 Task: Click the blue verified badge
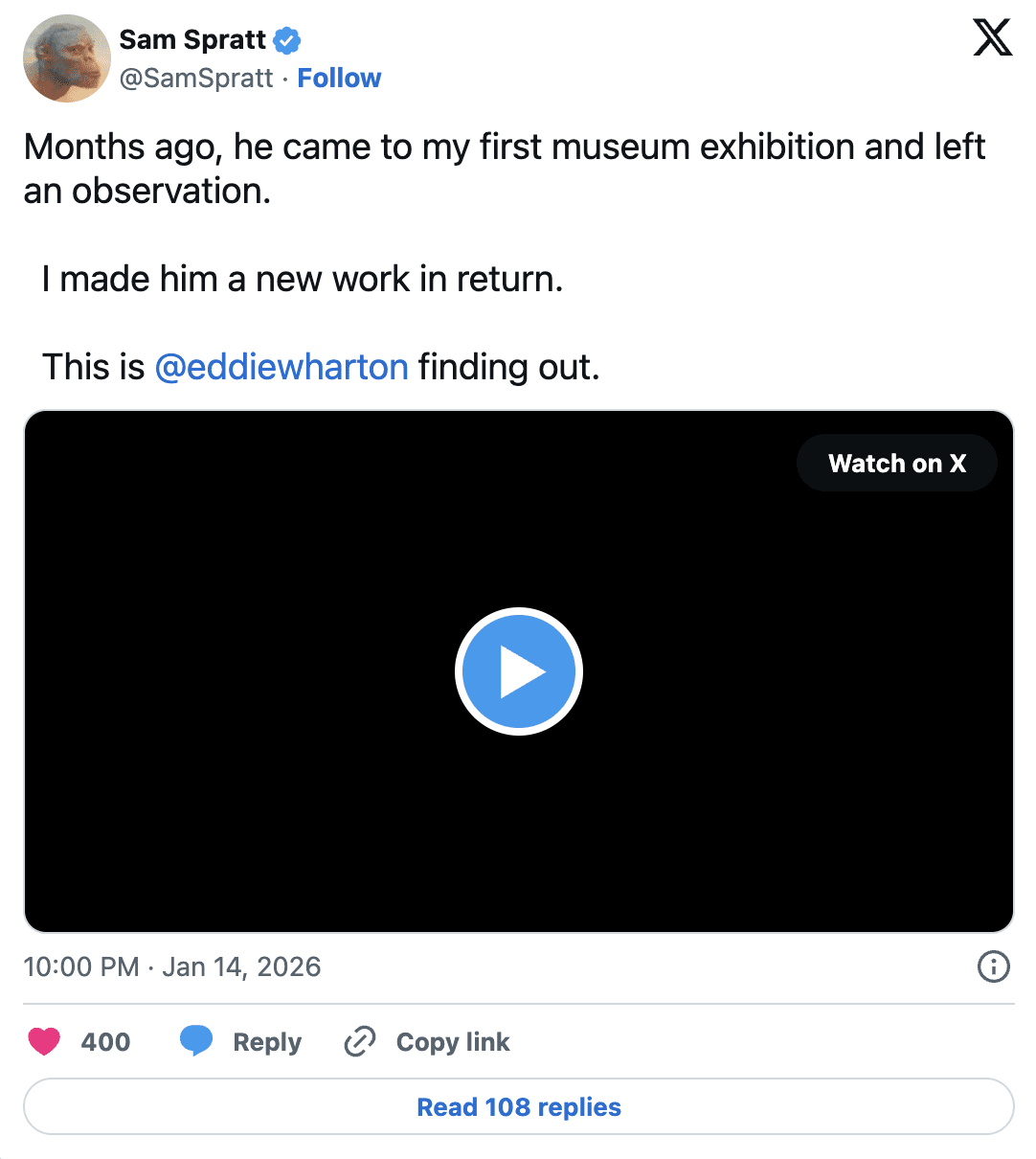click(287, 40)
